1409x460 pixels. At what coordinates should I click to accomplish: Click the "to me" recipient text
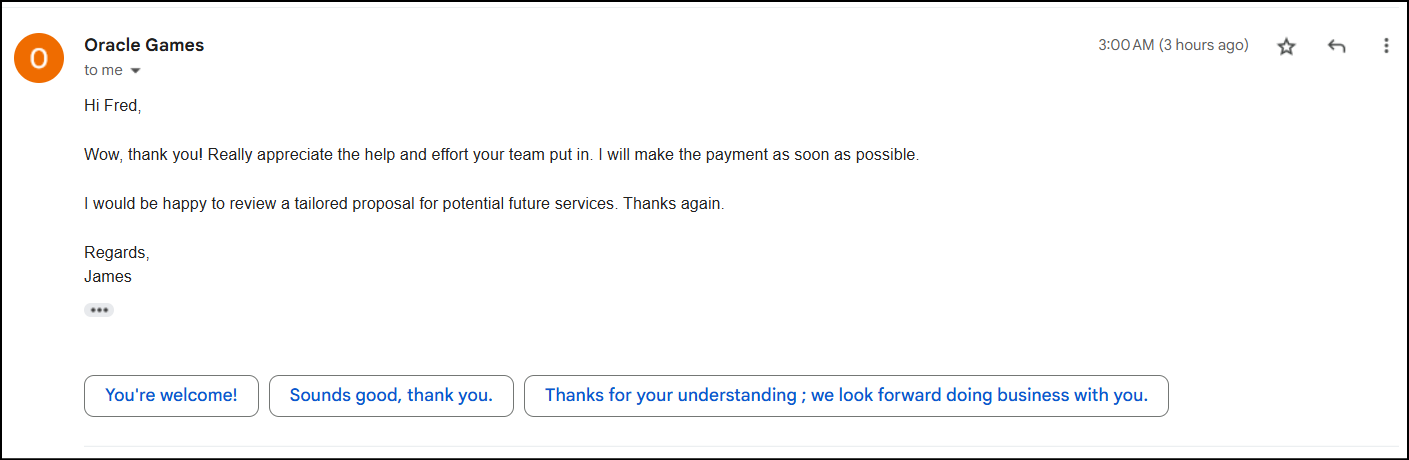103,70
